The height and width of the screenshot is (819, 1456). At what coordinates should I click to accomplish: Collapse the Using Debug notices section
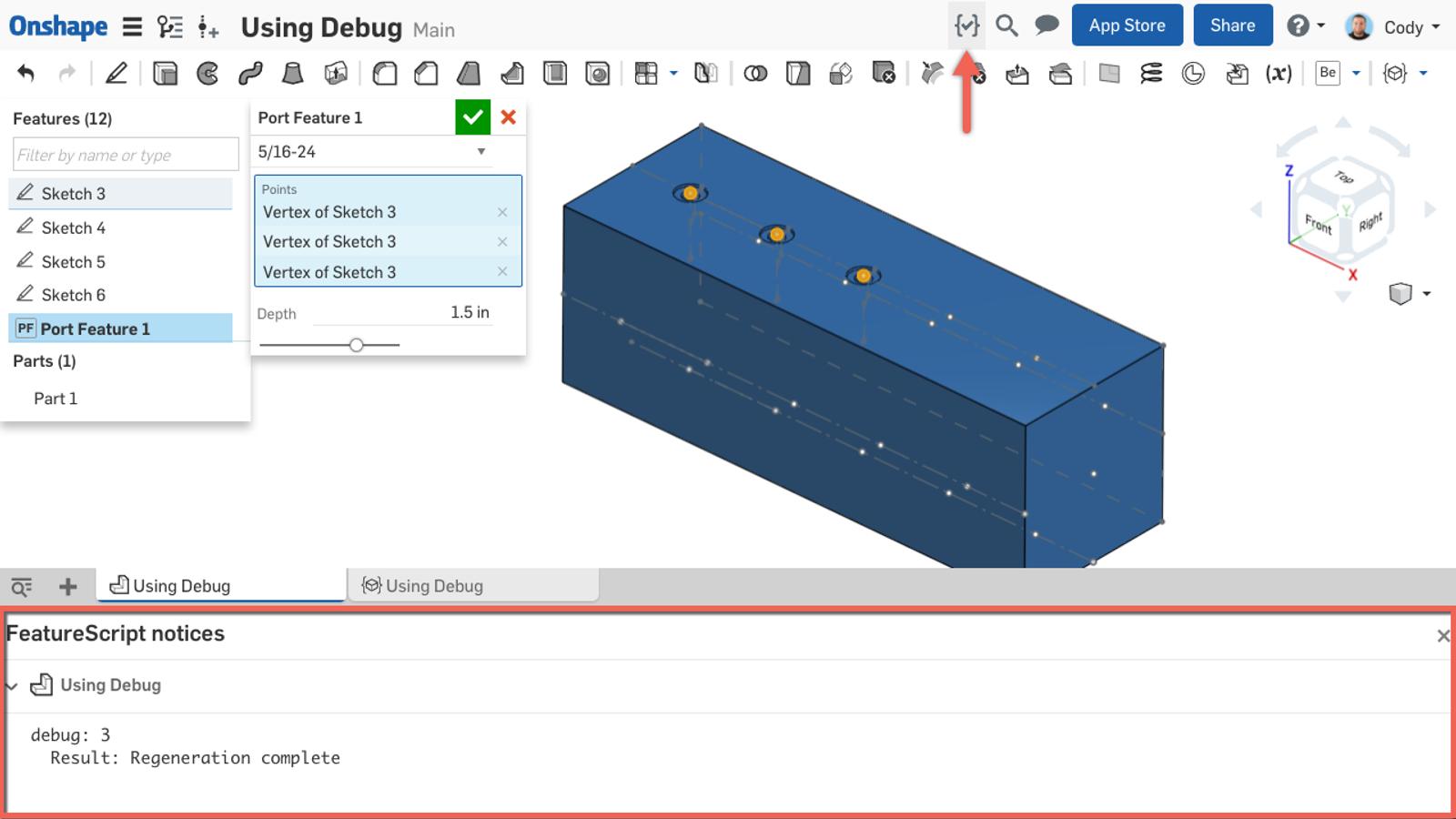(x=12, y=685)
